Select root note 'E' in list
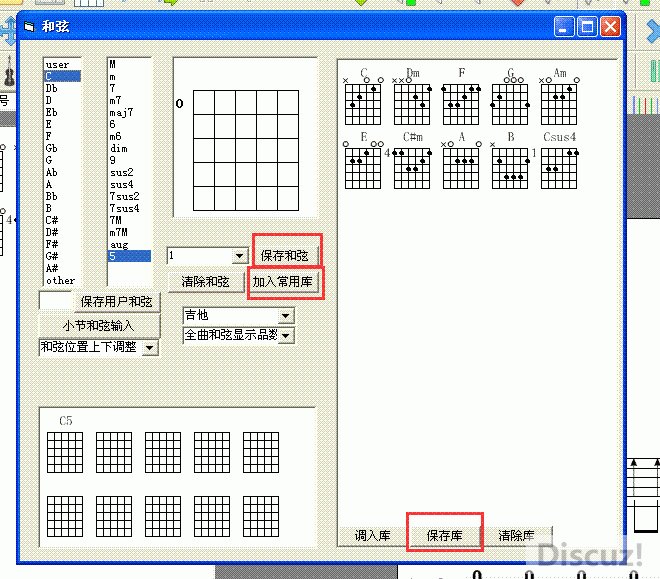 62,124
